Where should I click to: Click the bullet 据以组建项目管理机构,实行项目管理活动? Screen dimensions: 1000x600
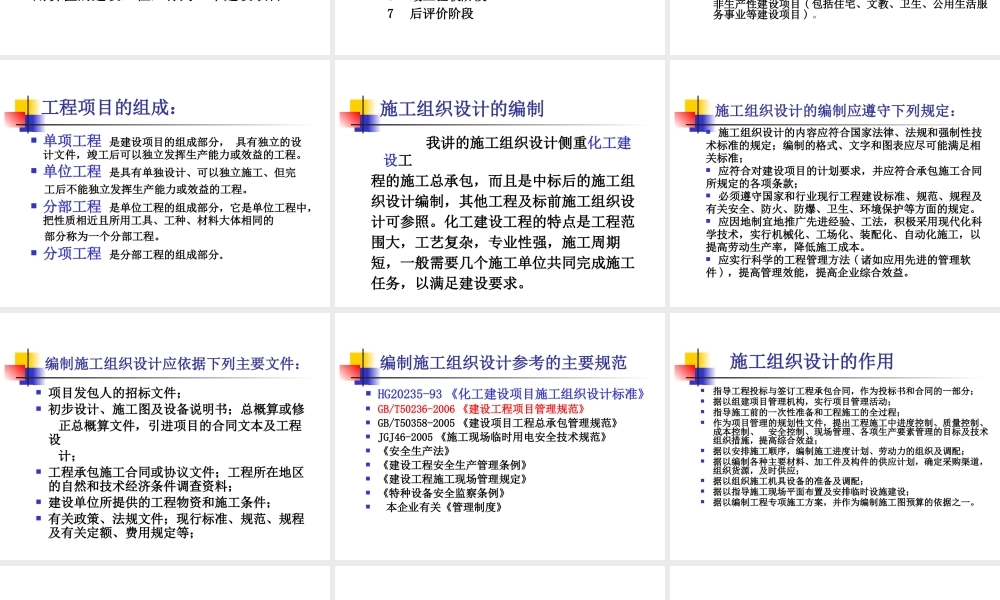click(801, 402)
